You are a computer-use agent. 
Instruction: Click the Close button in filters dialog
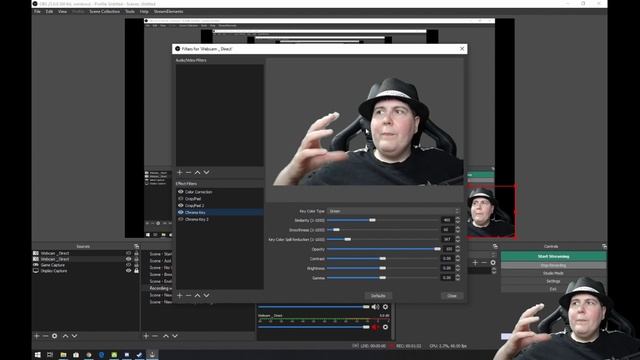[452, 296]
